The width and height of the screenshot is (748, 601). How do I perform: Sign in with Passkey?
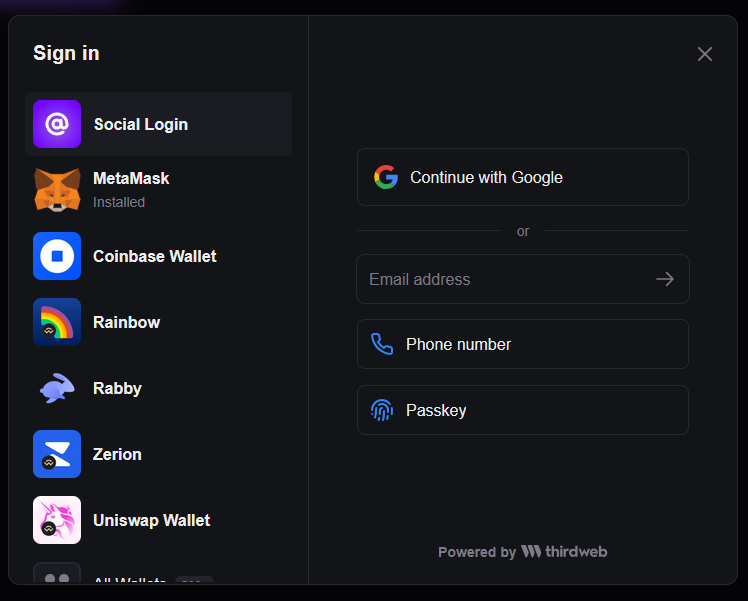(x=523, y=410)
